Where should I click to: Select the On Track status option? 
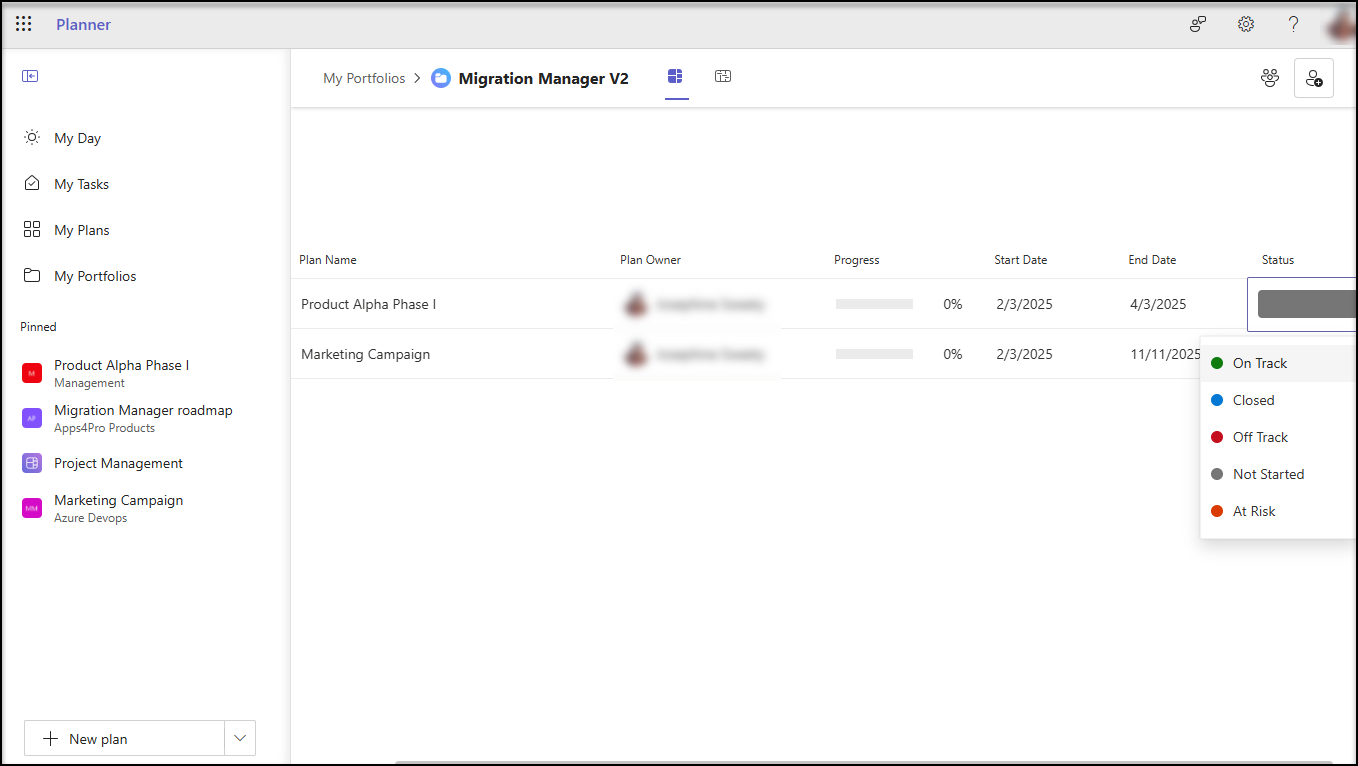pyautogui.click(x=1258, y=363)
